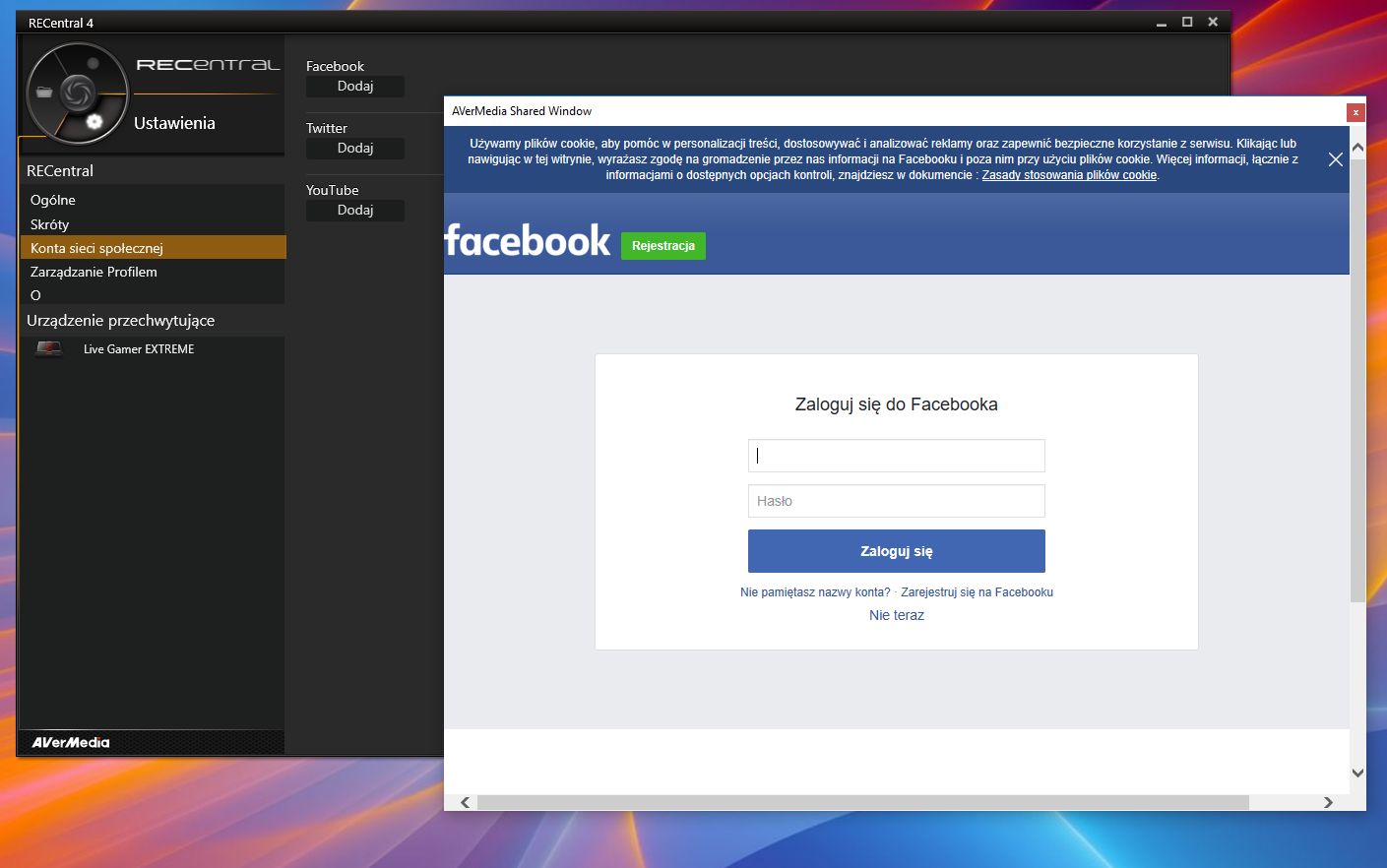Add a YouTube account with Dodaj

point(355,211)
